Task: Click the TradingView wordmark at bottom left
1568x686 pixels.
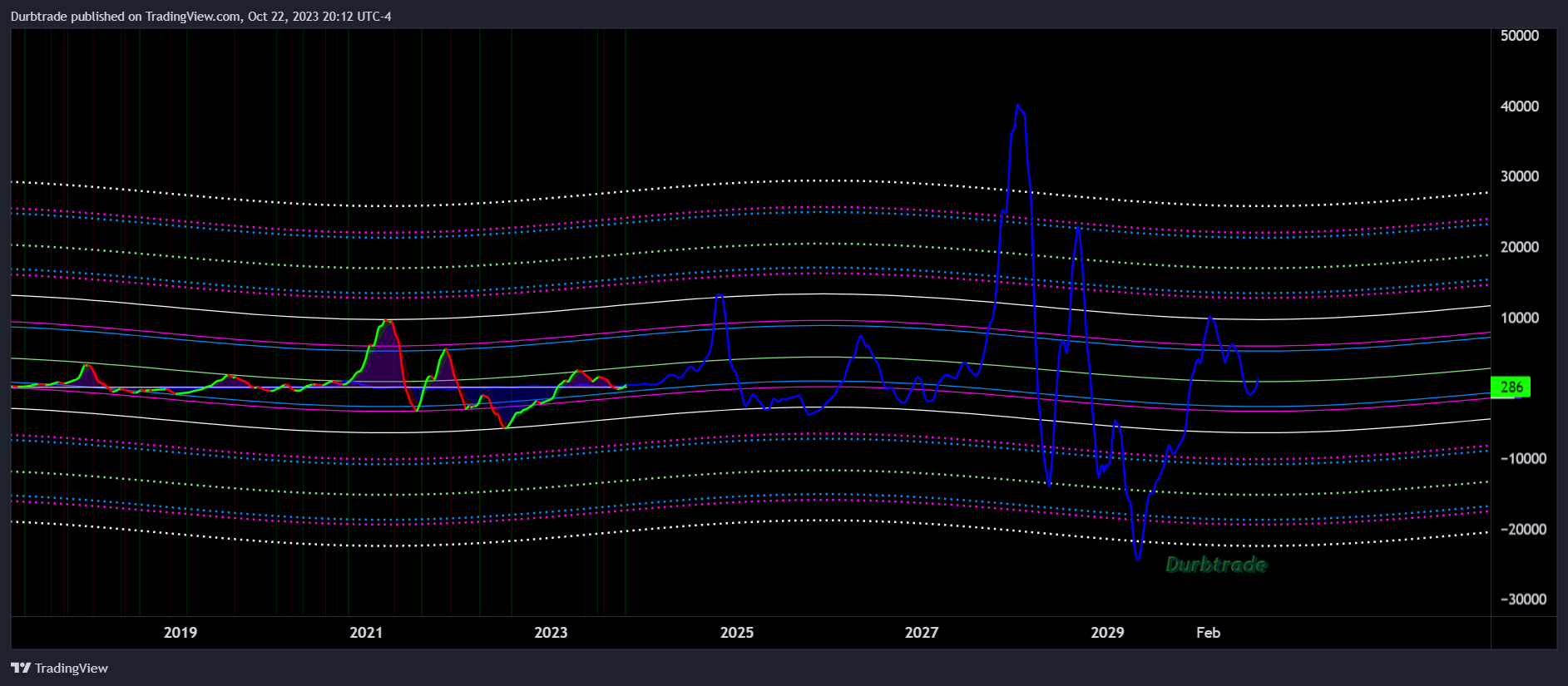Action: pos(72,668)
